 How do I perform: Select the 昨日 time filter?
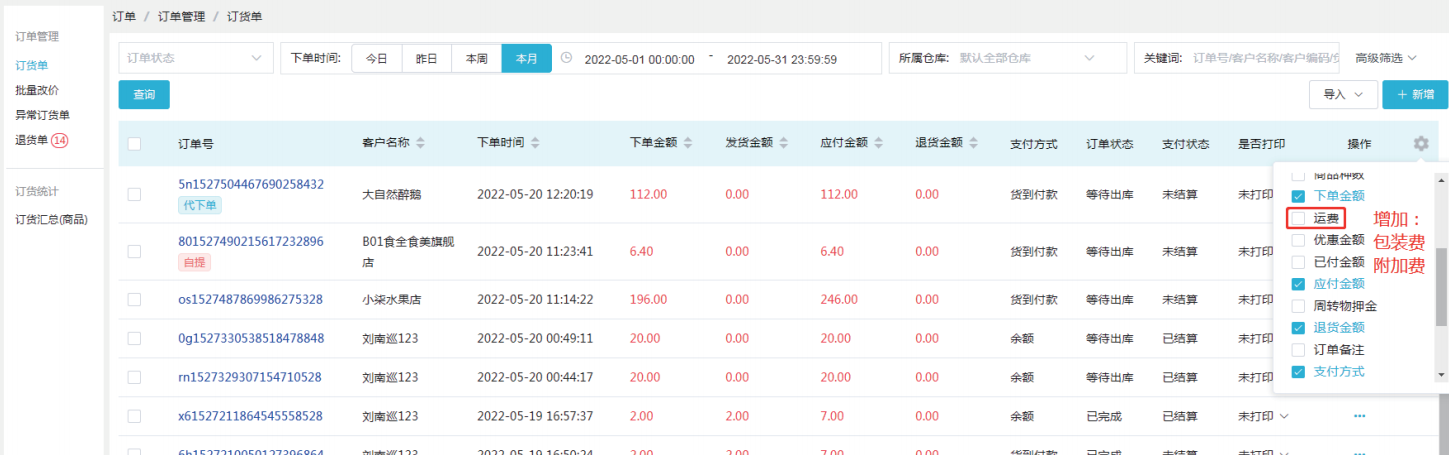click(427, 58)
